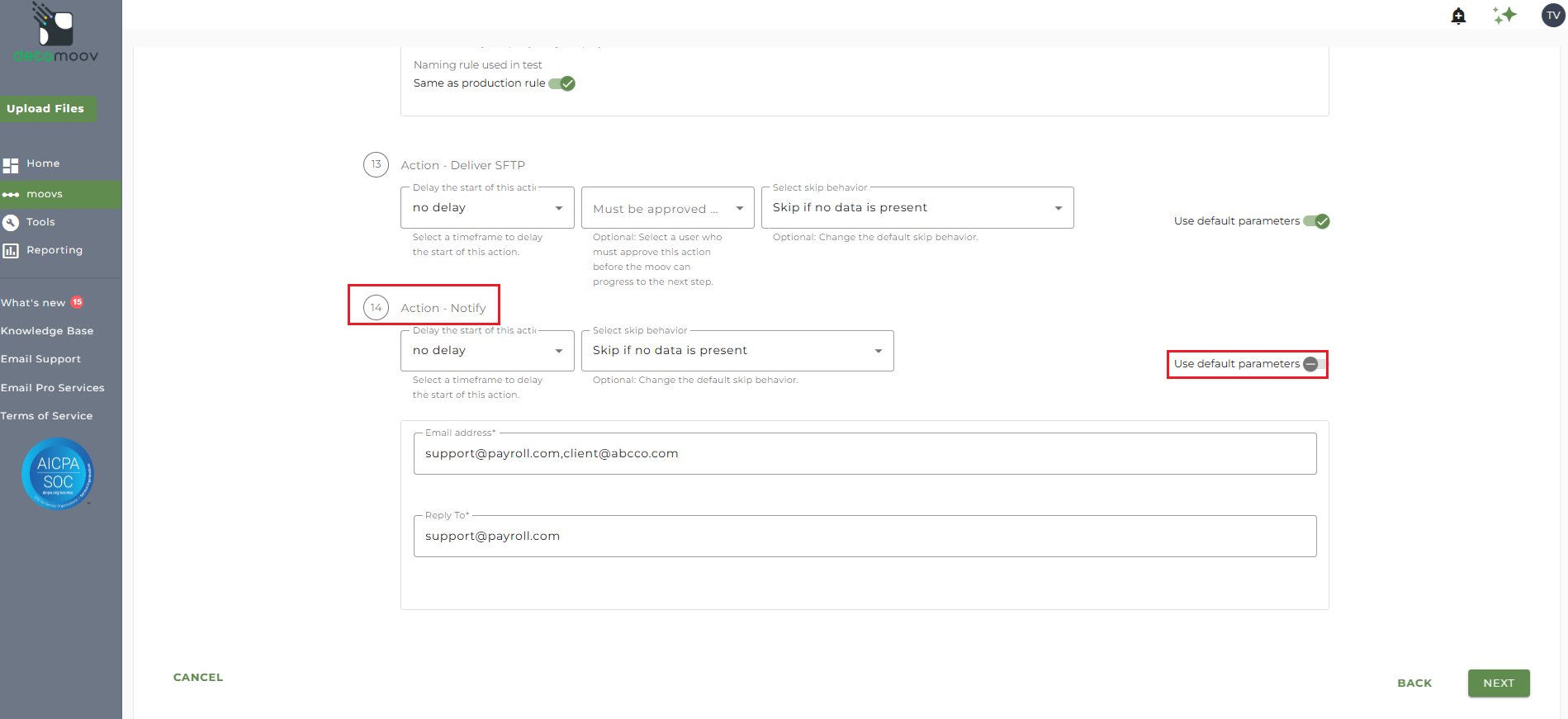Click the AICPA SOC badge
This screenshot has height=719, width=1568.
[58, 473]
